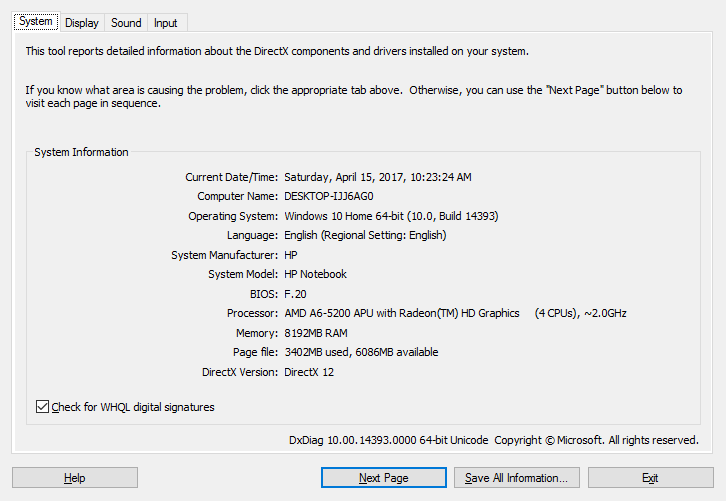This screenshot has width=726, height=501.
Task: Go to Next Page
Action: point(383,478)
